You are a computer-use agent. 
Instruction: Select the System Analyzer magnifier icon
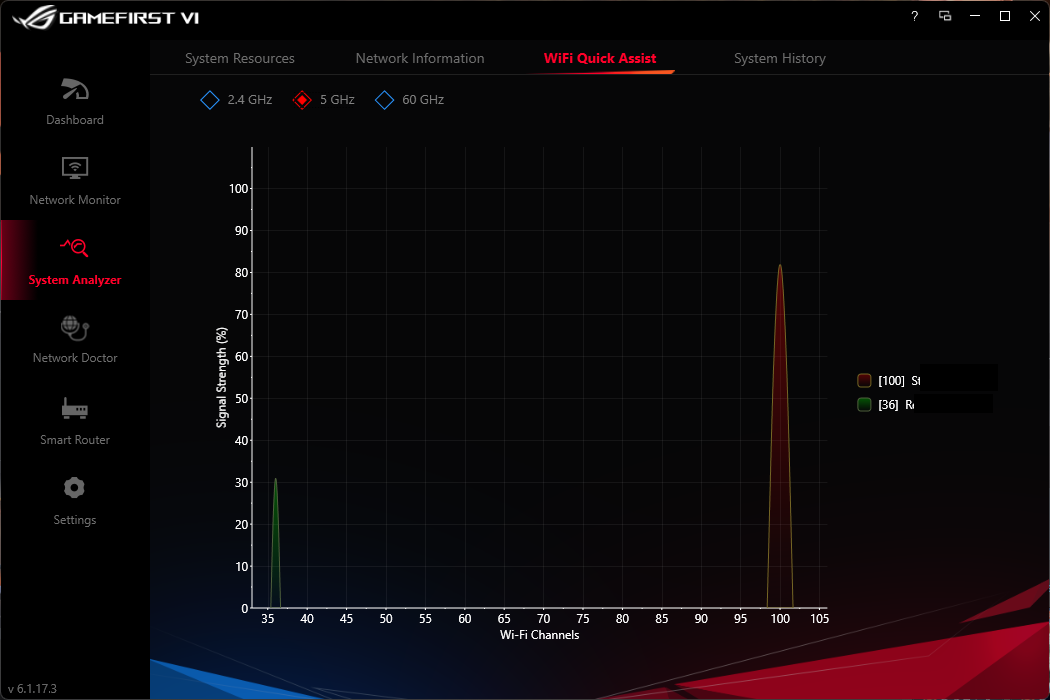coord(74,247)
